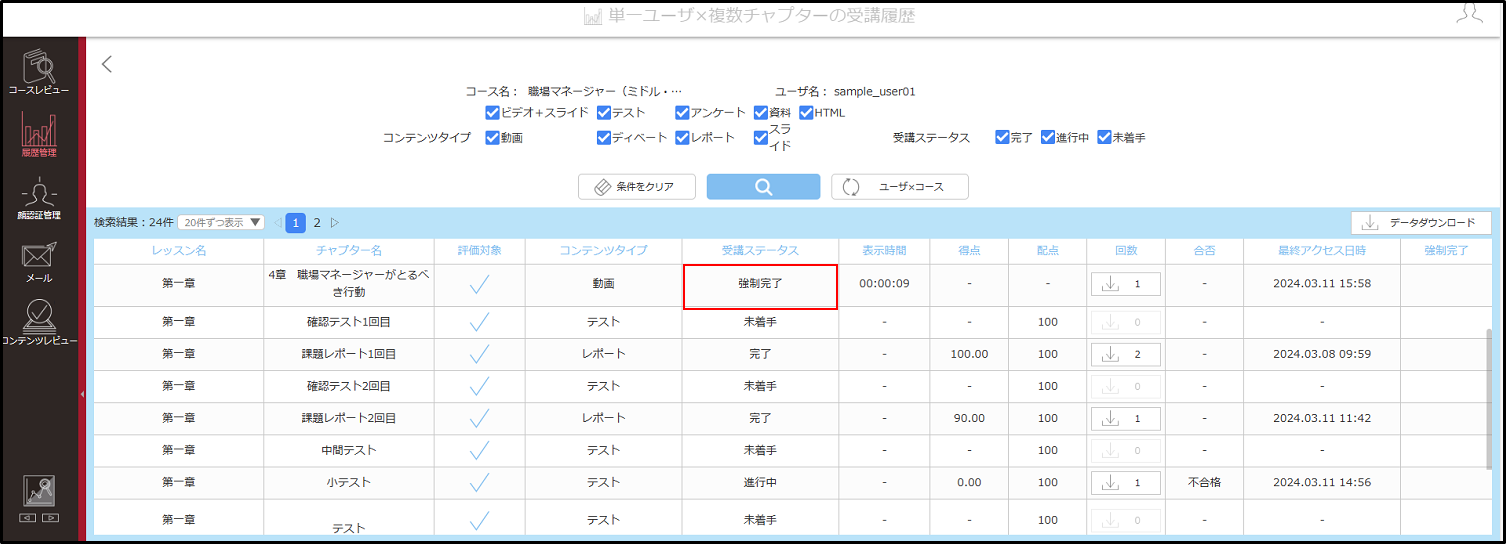Click display time 00:00:09
Screen dimensions: 1506x544
click(884, 284)
